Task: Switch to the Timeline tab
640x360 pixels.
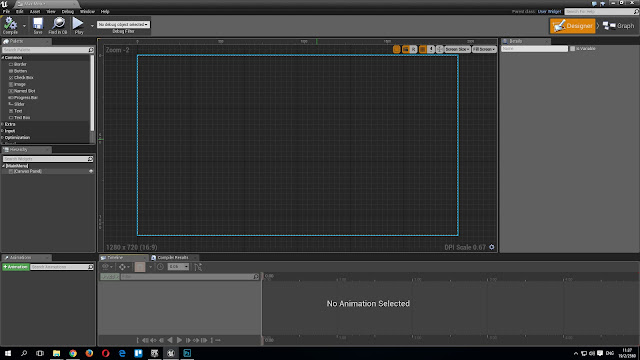Action: 124,258
